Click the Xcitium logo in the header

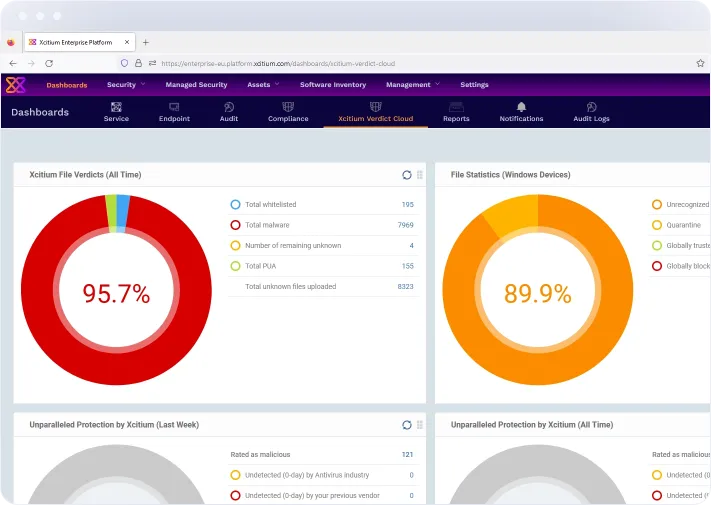(15, 85)
